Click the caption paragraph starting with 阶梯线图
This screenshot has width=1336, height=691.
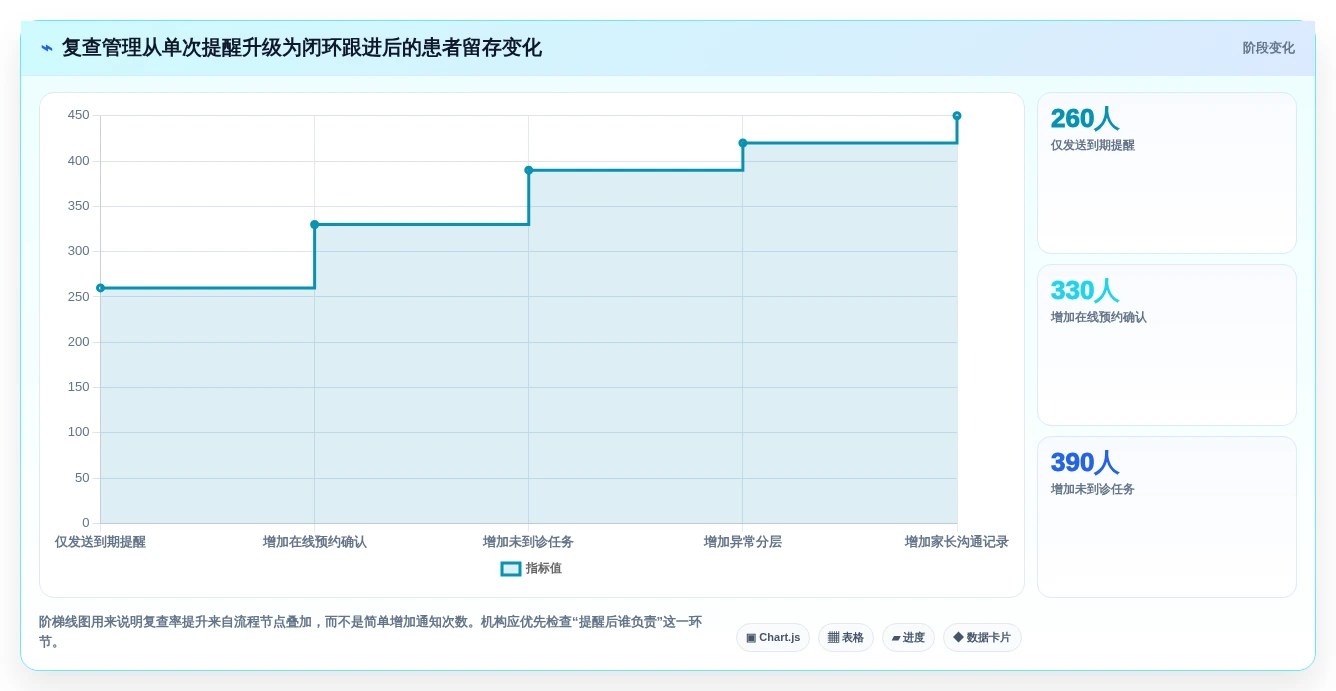pos(370,631)
